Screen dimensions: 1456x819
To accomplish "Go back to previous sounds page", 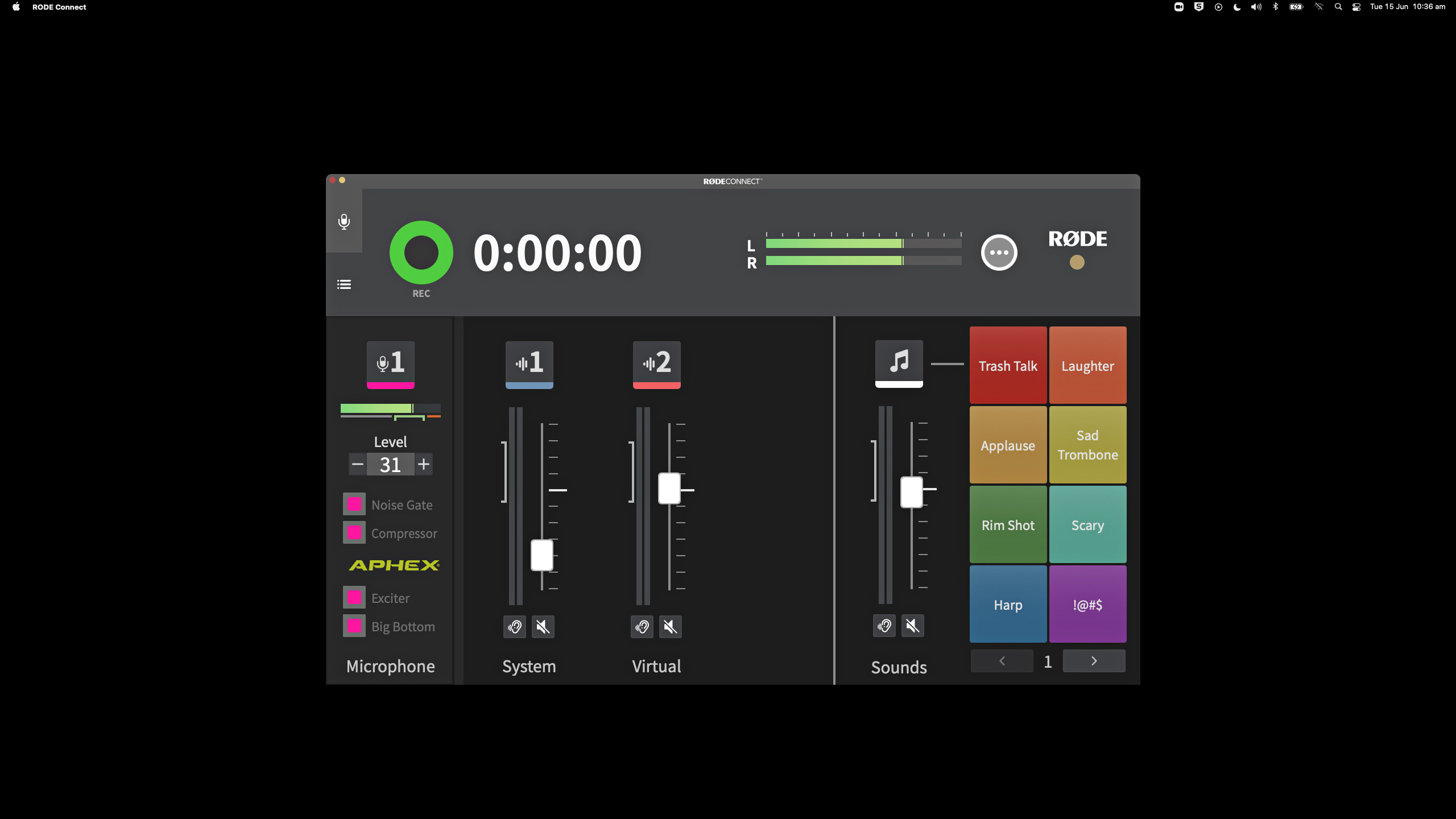I will pyautogui.click(x=1002, y=660).
